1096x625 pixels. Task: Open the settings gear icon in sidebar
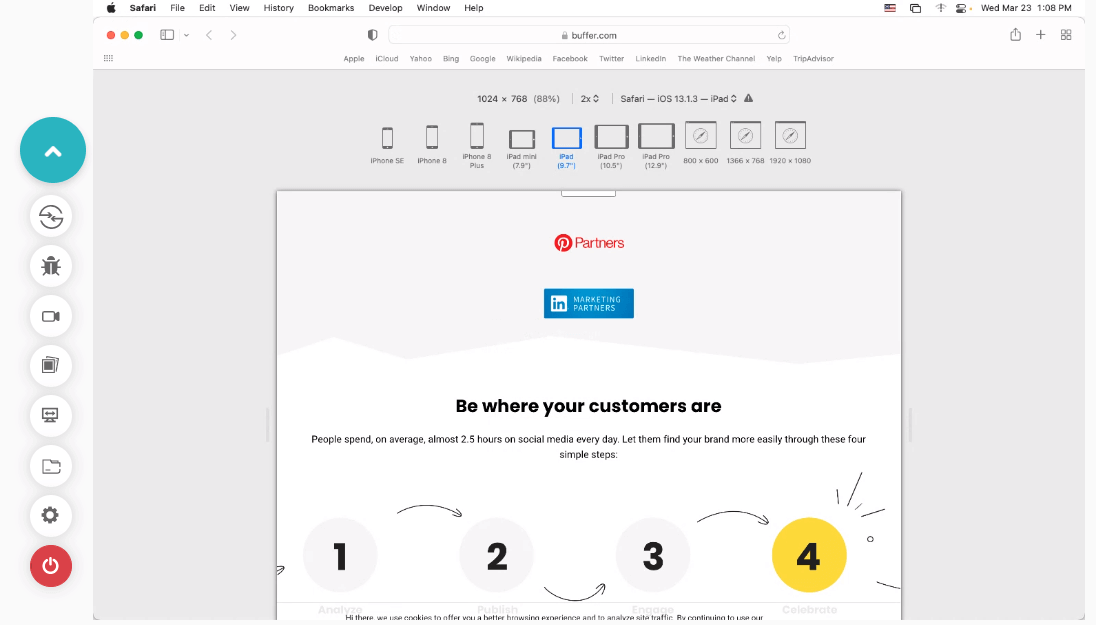(x=51, y=515)
